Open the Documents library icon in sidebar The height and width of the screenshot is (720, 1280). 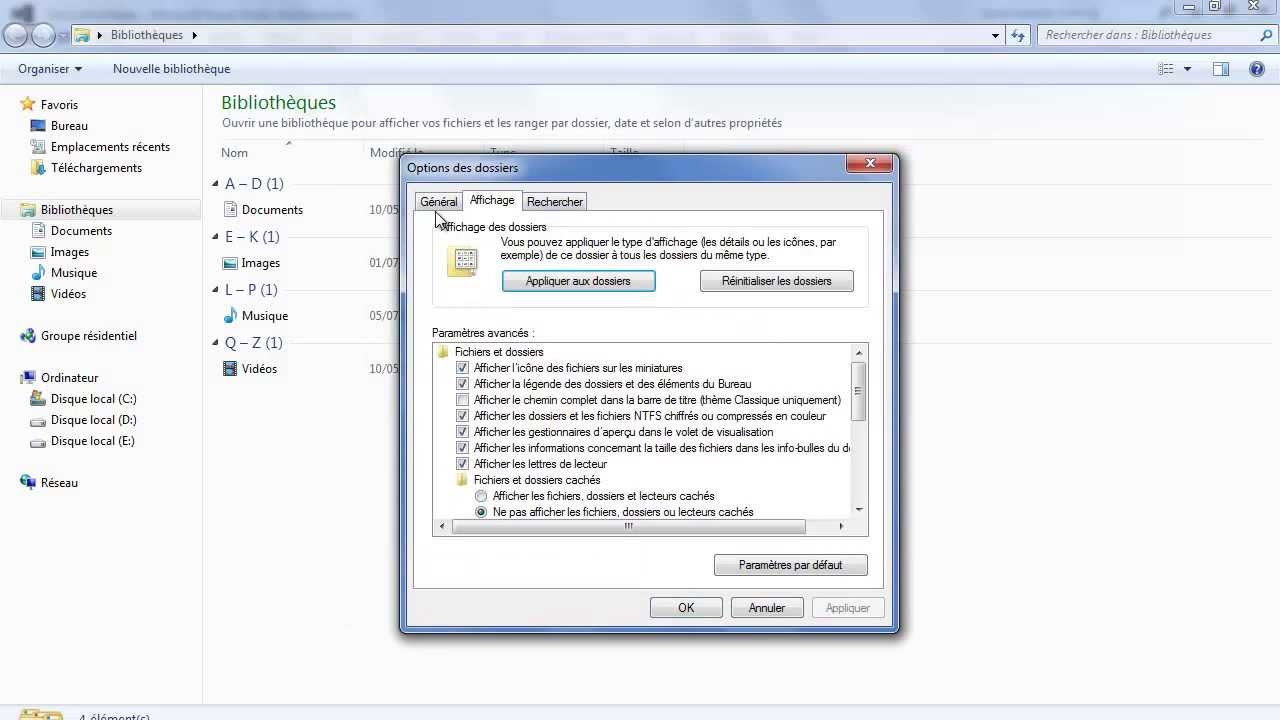(38, 231)
